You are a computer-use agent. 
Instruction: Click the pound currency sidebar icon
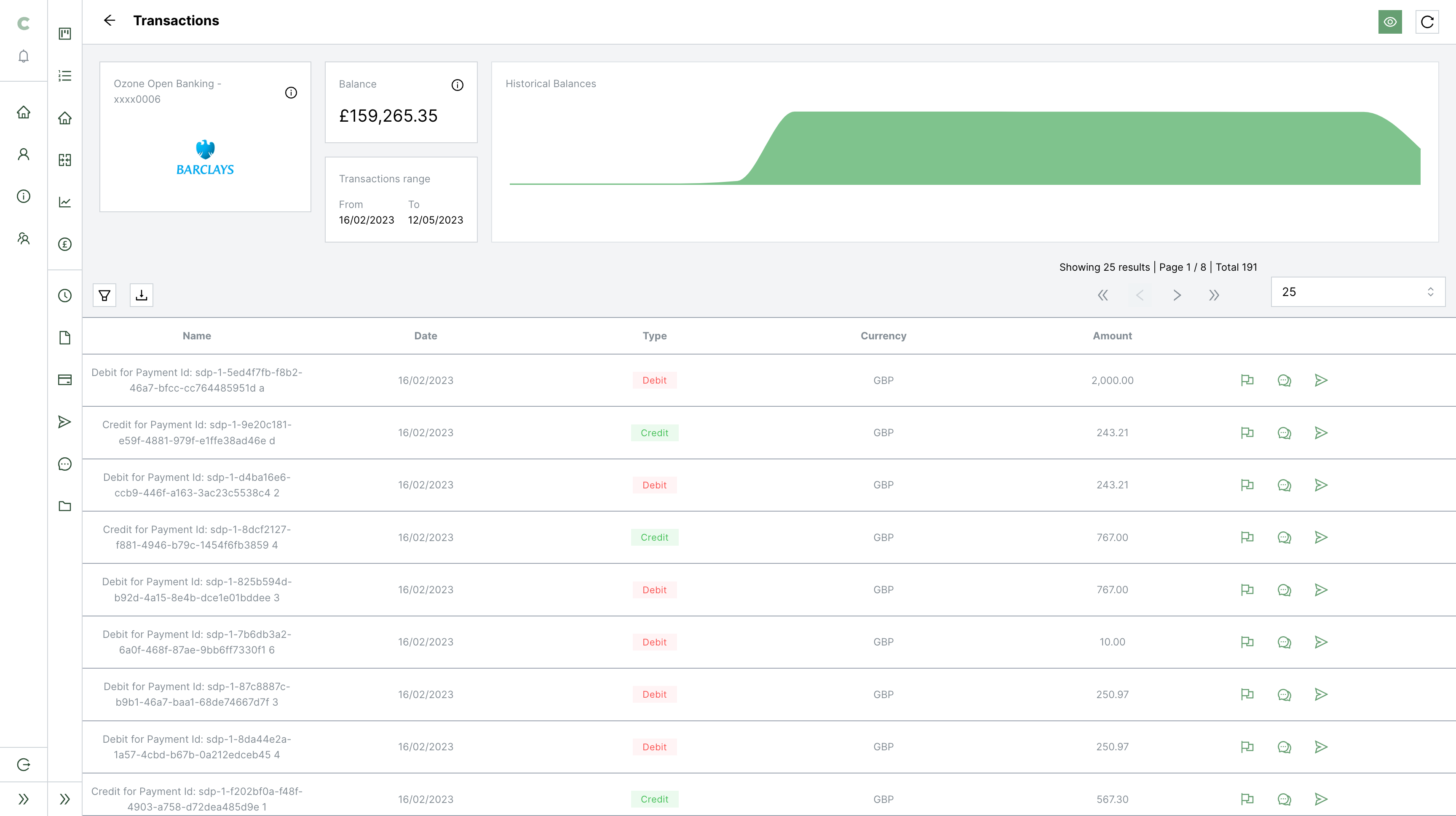pos(65,244)
